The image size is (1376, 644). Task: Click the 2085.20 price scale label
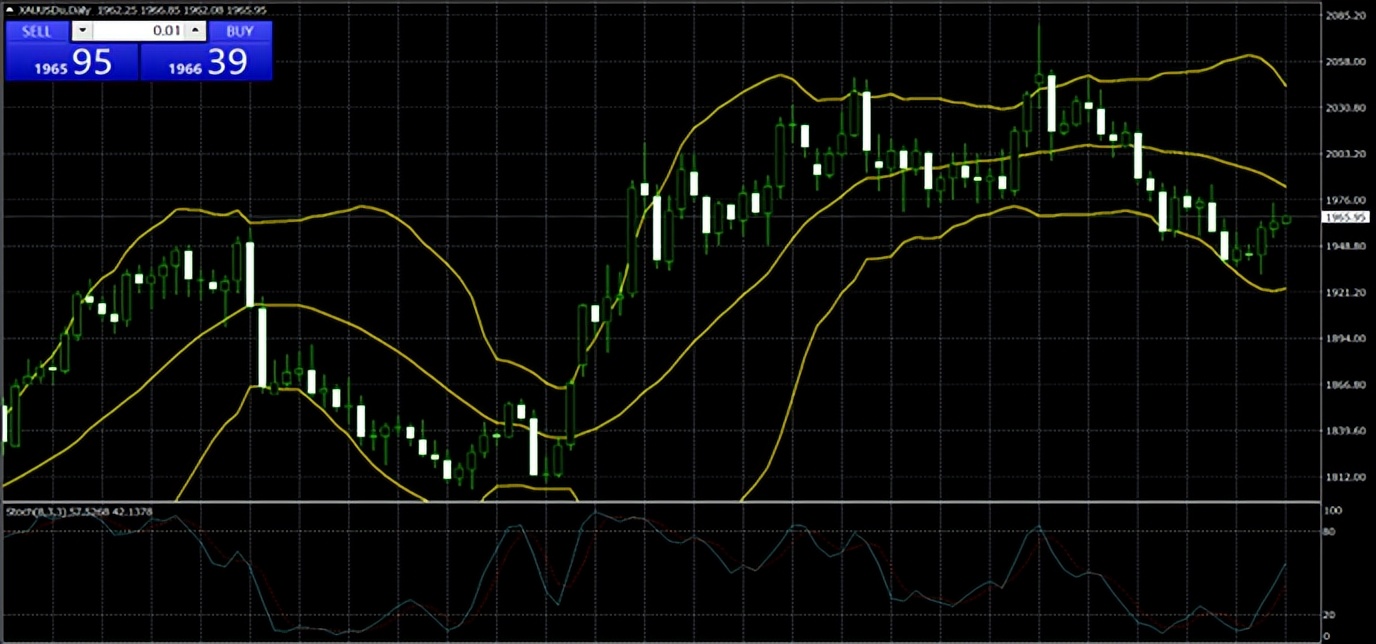[x=1343, y=16]
